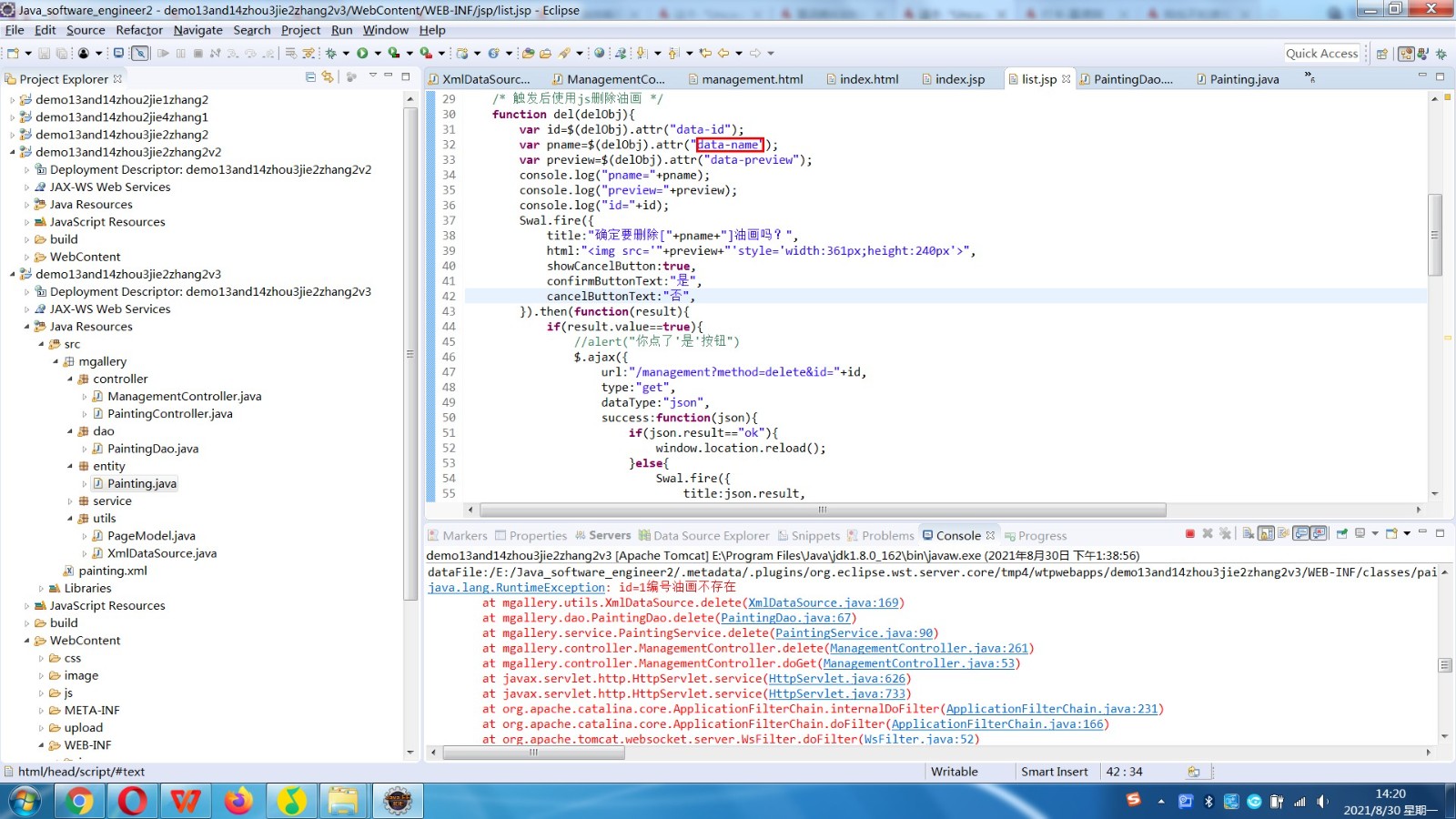Toggle Link with Editor in Project Explorer
Viewport: 1456px width, 819px height.
(328, 78)
